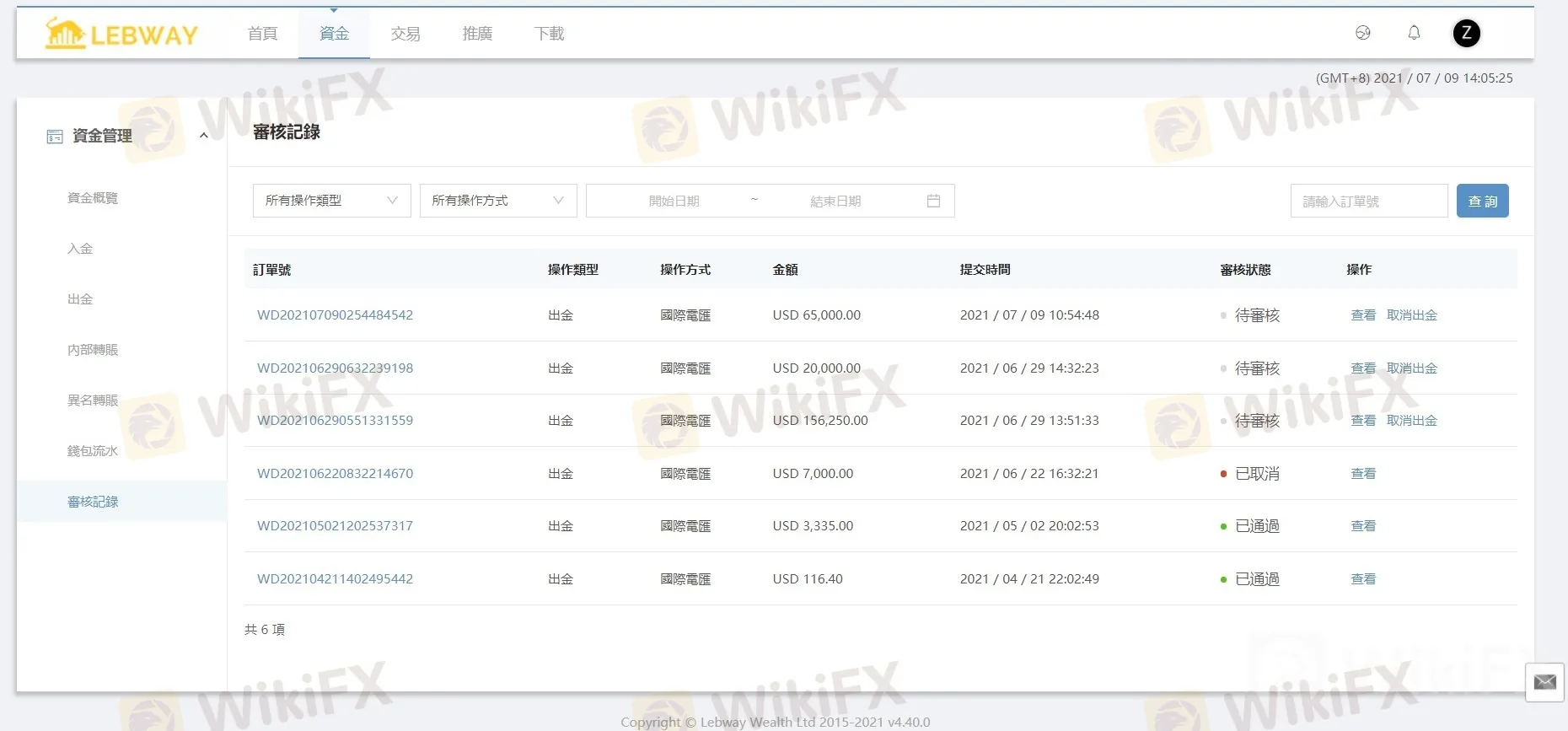Focus the 請輸入訂單號 search field
This screenshot has width=1568, height=731.
coord(1369,201)
